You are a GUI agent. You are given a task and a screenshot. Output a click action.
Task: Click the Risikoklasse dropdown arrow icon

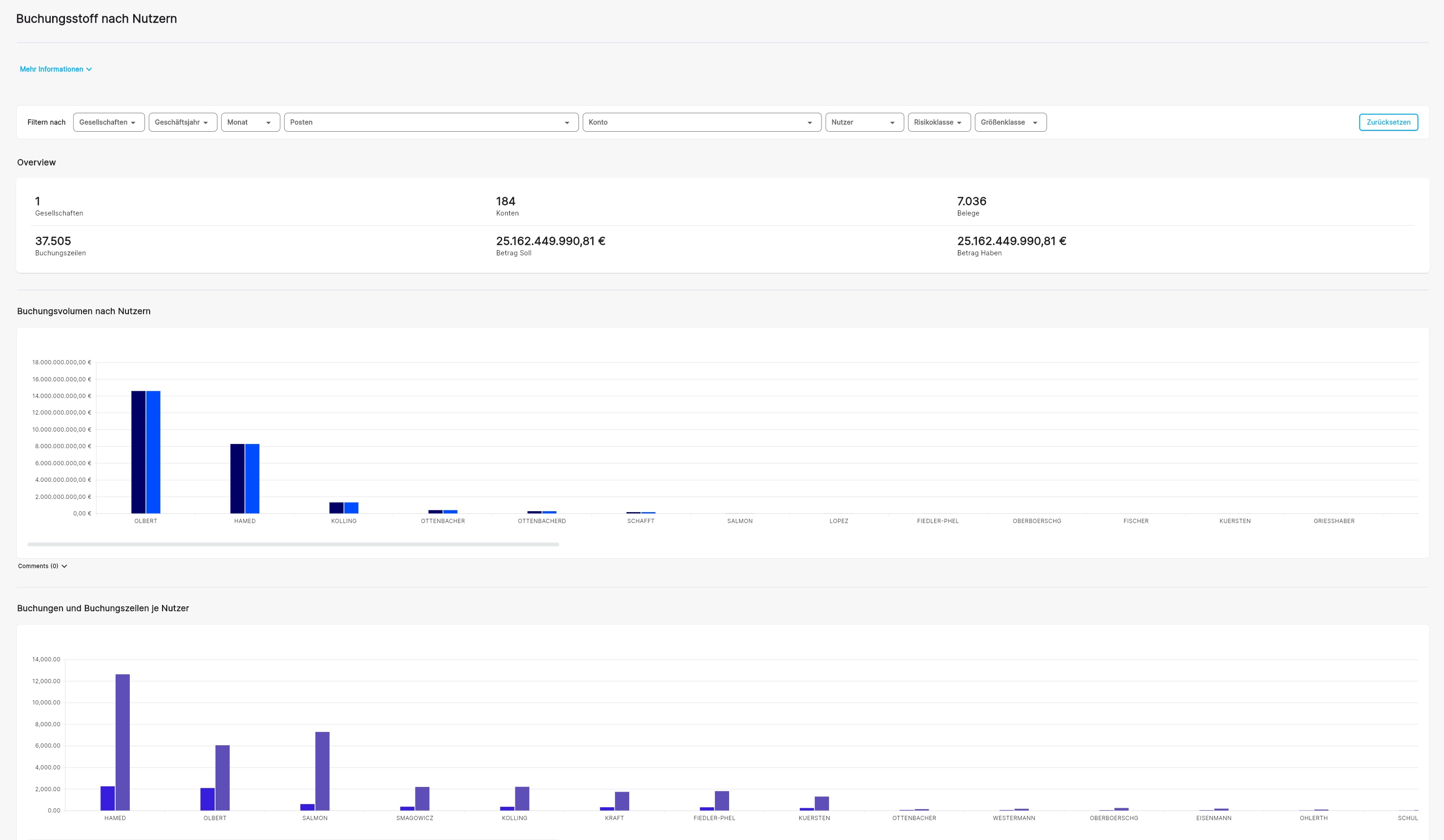click(x=959, y=123)
